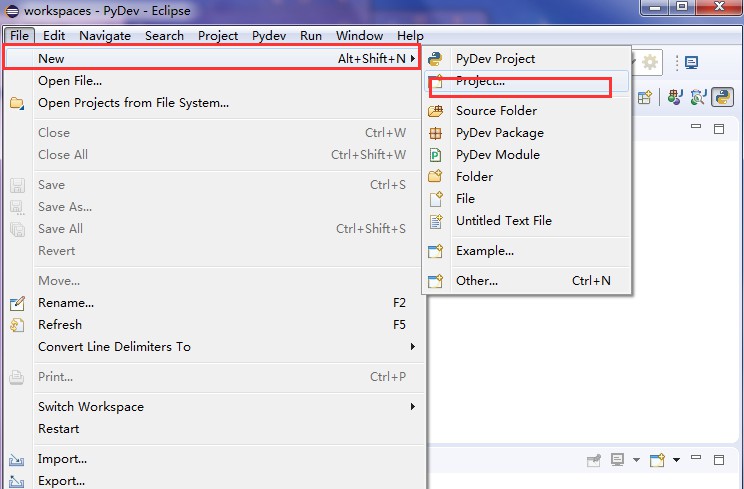Select PyDev Project in New submenu
The height and width of the screenshot is (489, 744).
click(528, 59)
